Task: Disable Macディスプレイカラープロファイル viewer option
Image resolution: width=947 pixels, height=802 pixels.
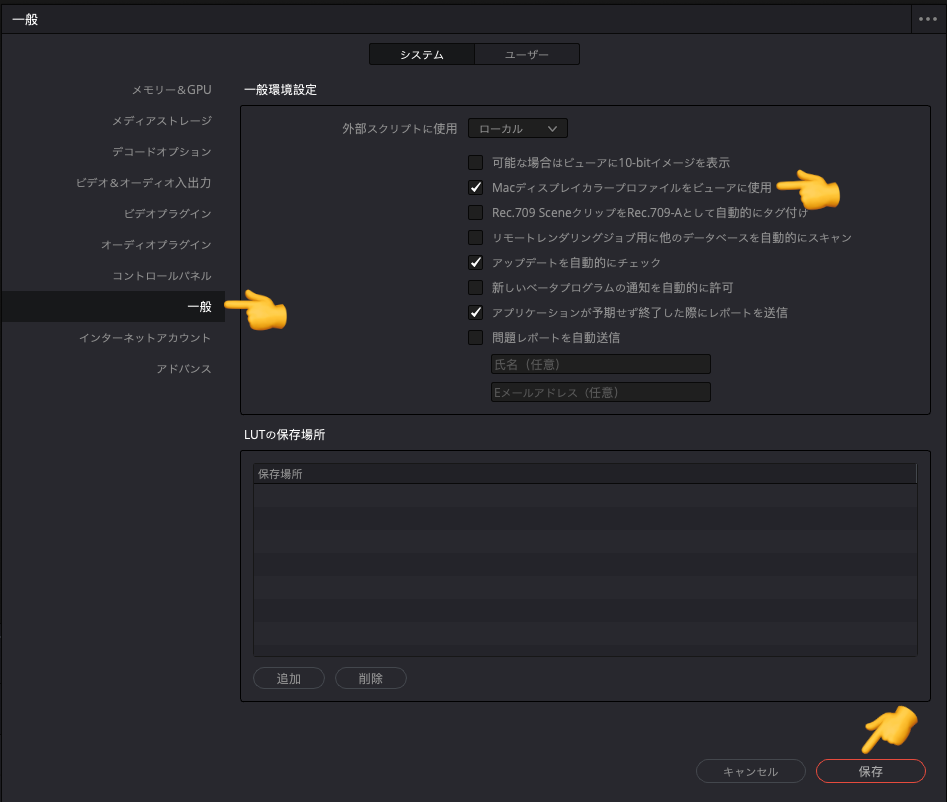Action: coord(476,188)
